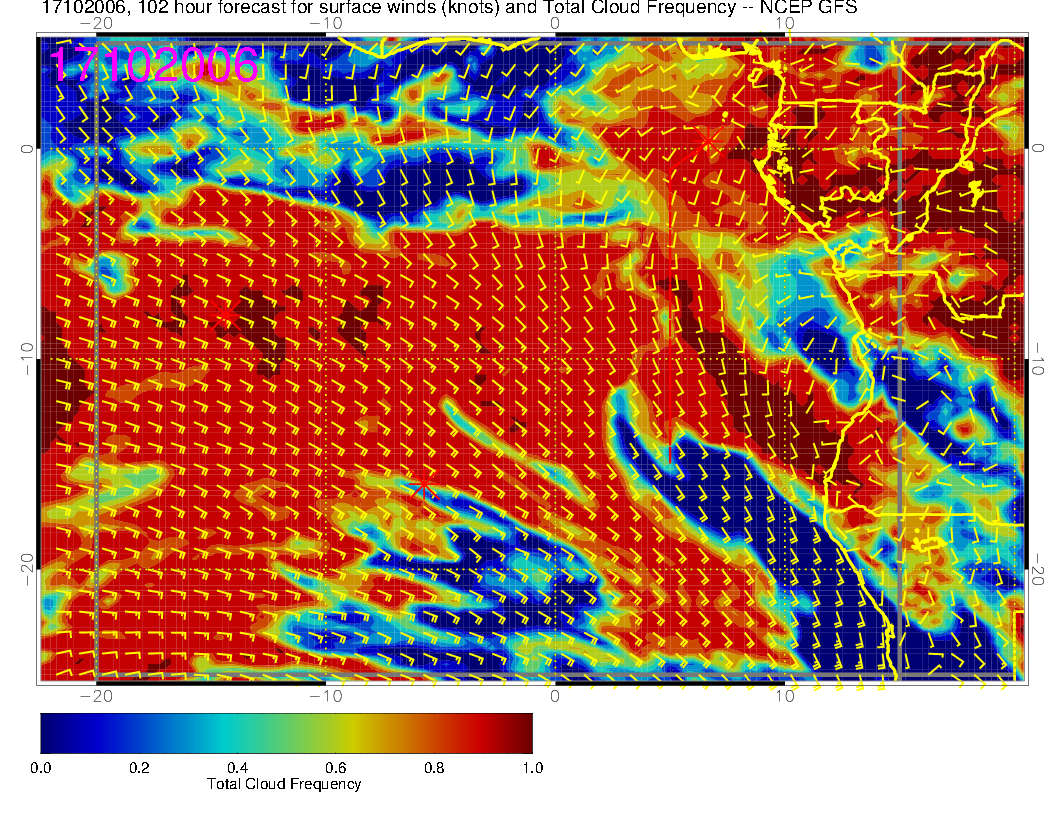Click the right axis latitude label 0
This screenshot has width=1056, height=816.
pos(1038,148)
